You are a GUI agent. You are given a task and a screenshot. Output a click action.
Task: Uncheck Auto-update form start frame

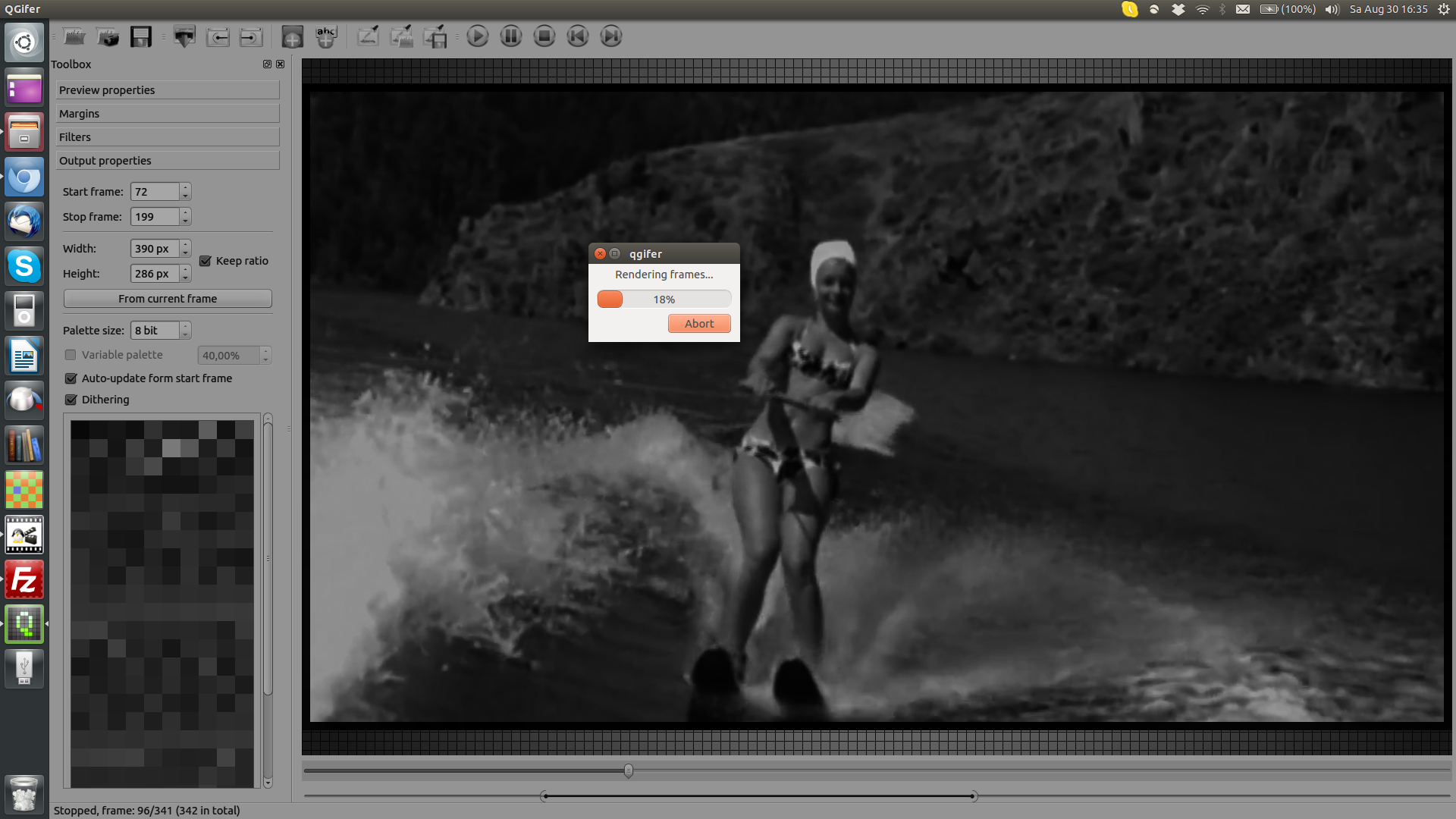[x=71, y=378]
